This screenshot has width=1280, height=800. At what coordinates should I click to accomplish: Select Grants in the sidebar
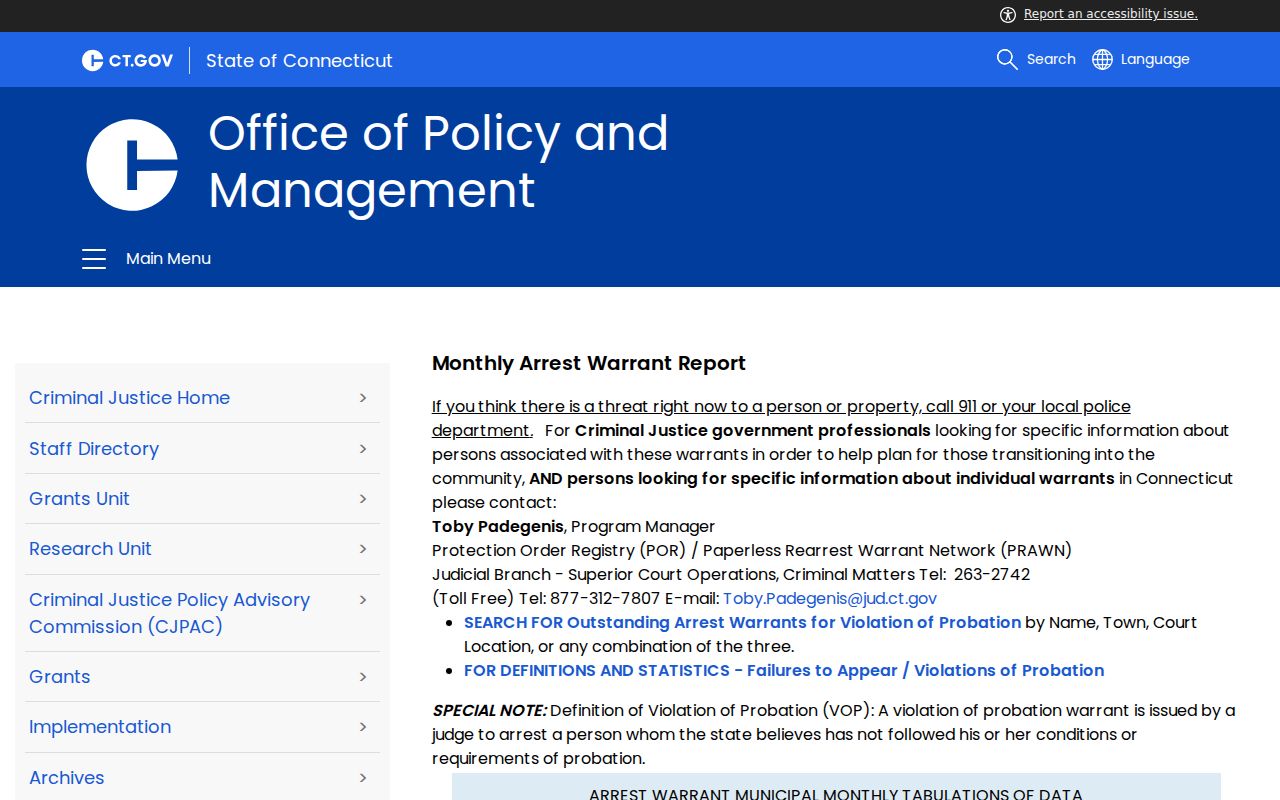[59, 677]
